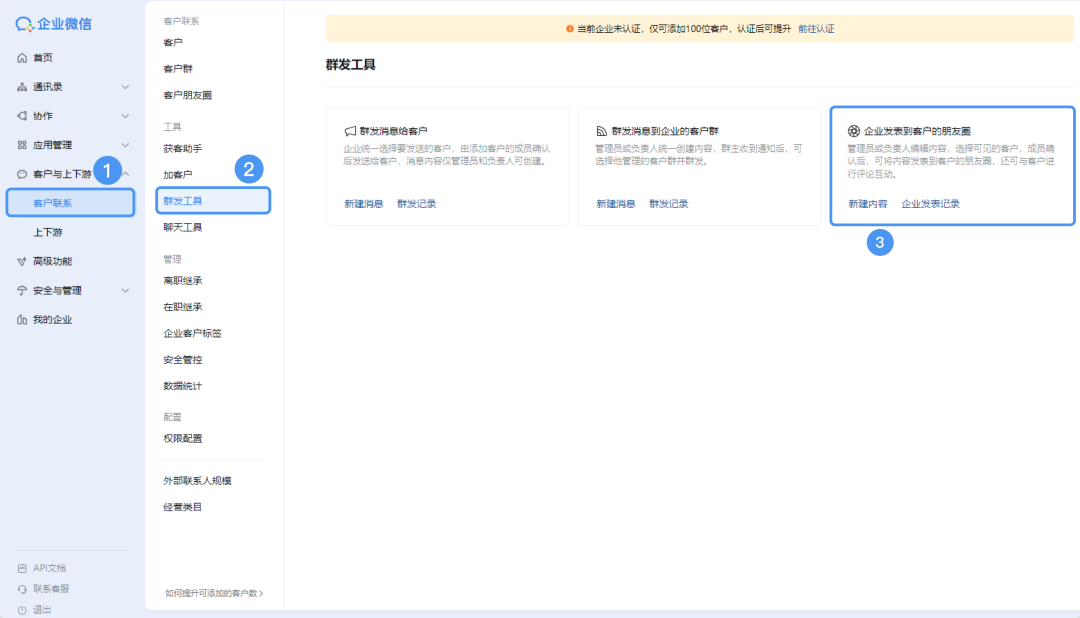Click the API文档 document icon
Image resolution: width=1080 pixels, height=618 pixels.
click(22, 568)
